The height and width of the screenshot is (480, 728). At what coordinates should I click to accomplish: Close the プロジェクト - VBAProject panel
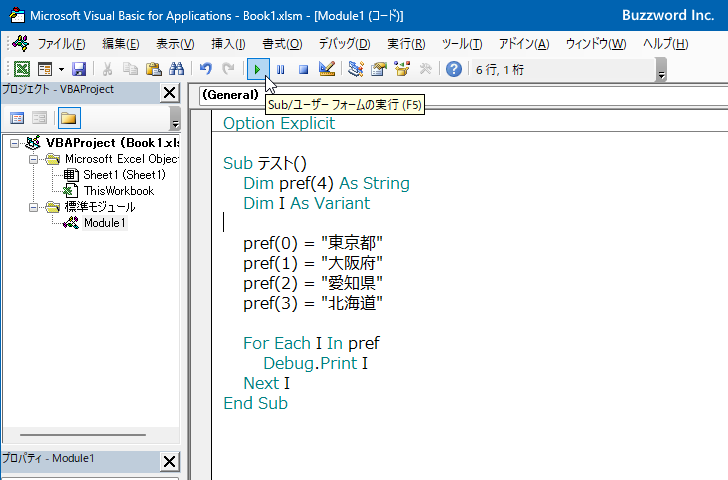(169, 93)
